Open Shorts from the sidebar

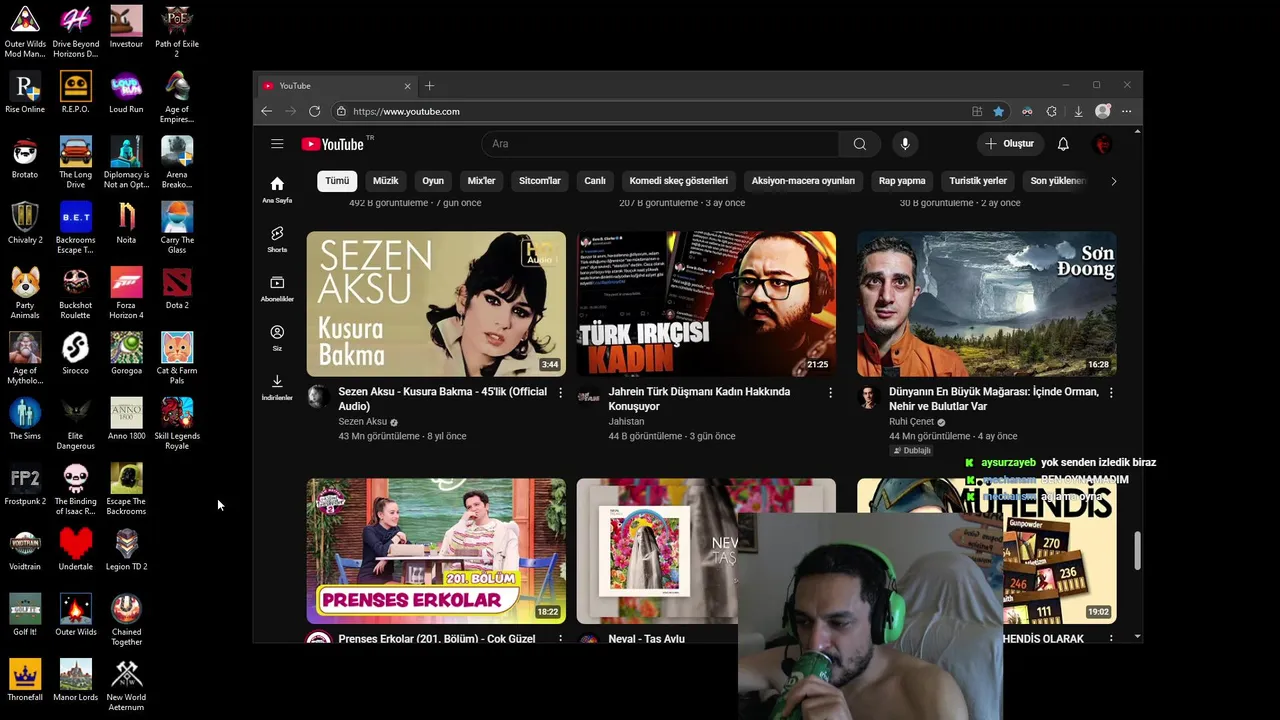277,239
